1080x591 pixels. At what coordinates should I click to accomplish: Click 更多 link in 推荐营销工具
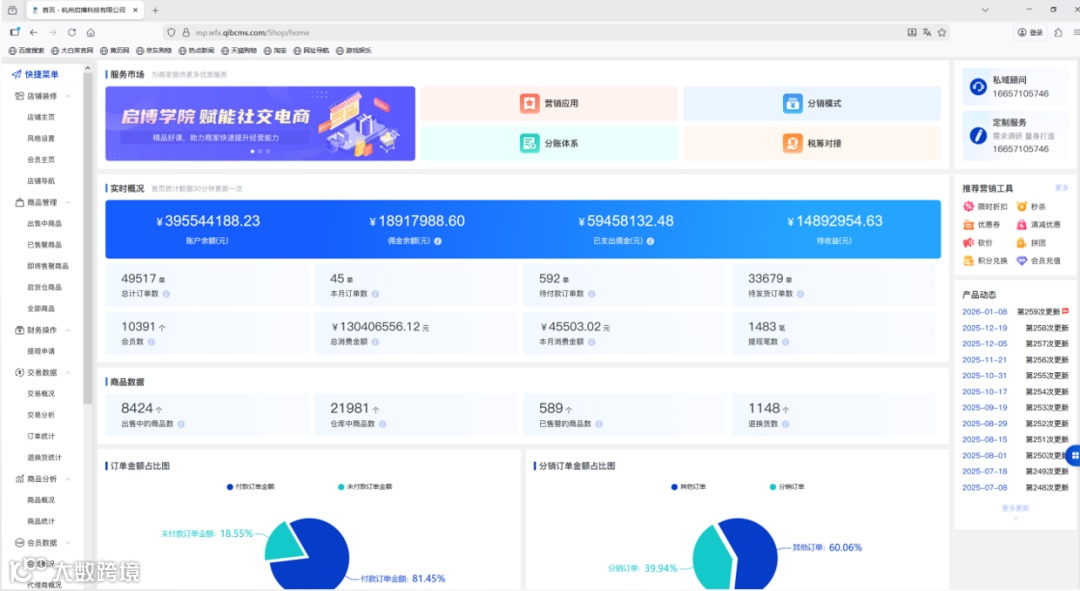pyautogui.click(x=1061, y=188)
